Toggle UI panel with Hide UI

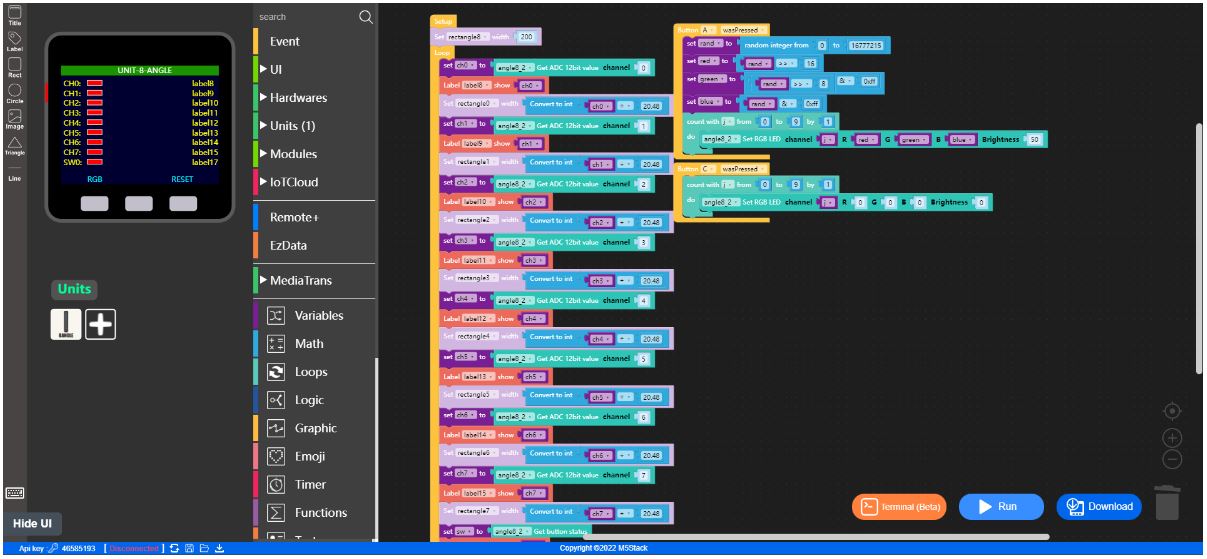[32, 524]
